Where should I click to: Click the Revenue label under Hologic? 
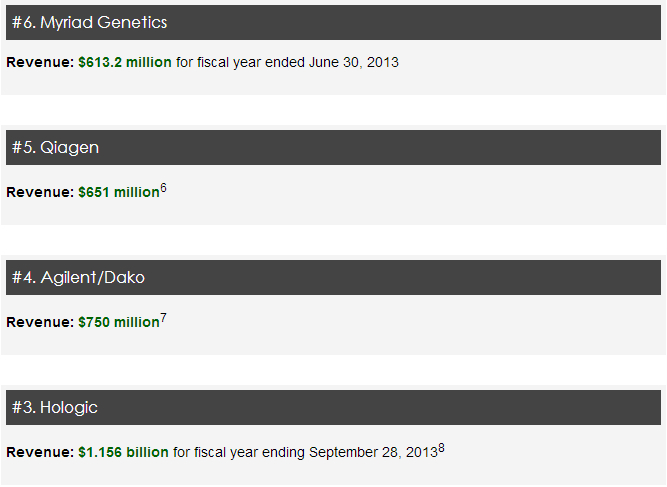pyautogui.click(x=40, y=452)
